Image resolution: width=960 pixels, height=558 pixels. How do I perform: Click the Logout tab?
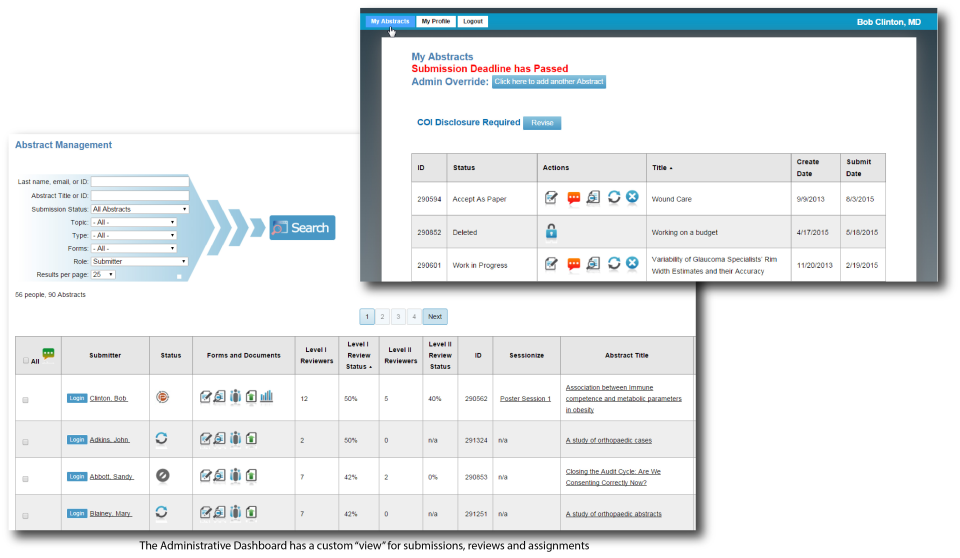(x=473, y=21)
